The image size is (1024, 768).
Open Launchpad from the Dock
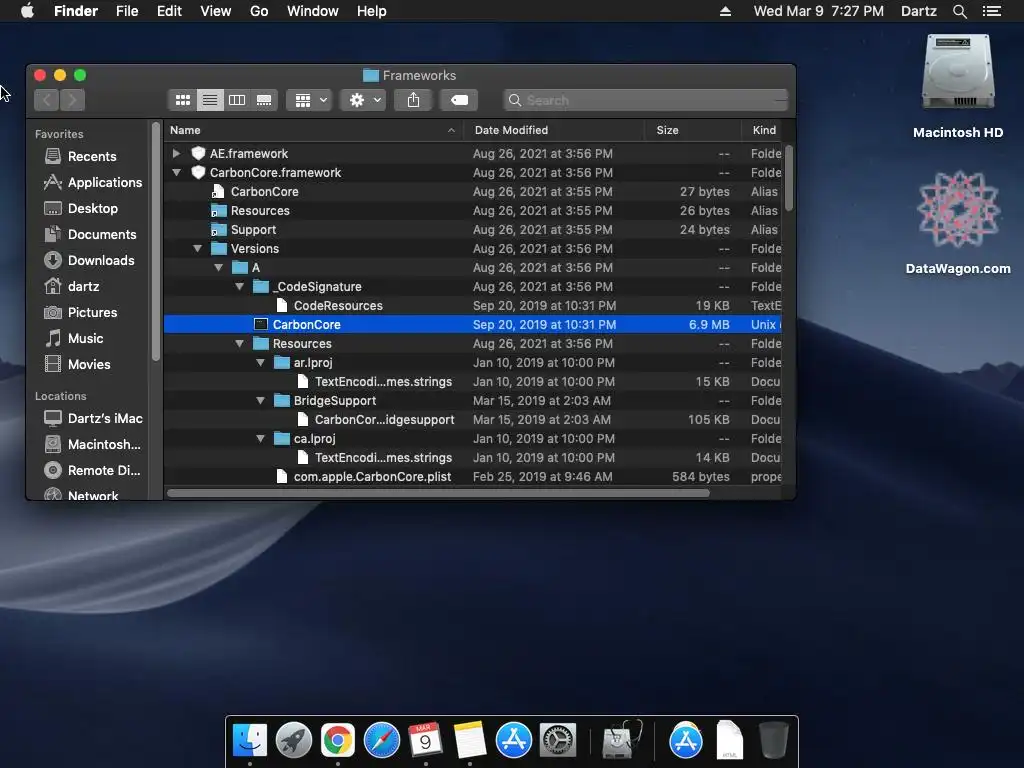294,740
